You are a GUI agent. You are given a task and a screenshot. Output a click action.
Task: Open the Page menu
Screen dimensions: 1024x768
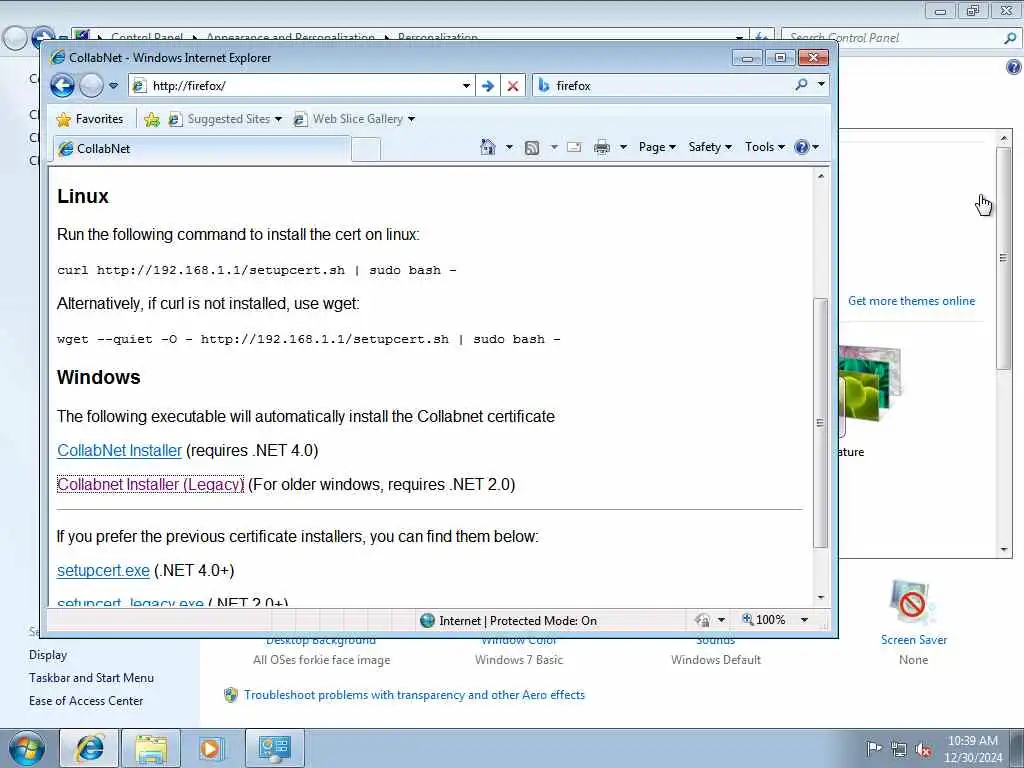tap(657, 147)
